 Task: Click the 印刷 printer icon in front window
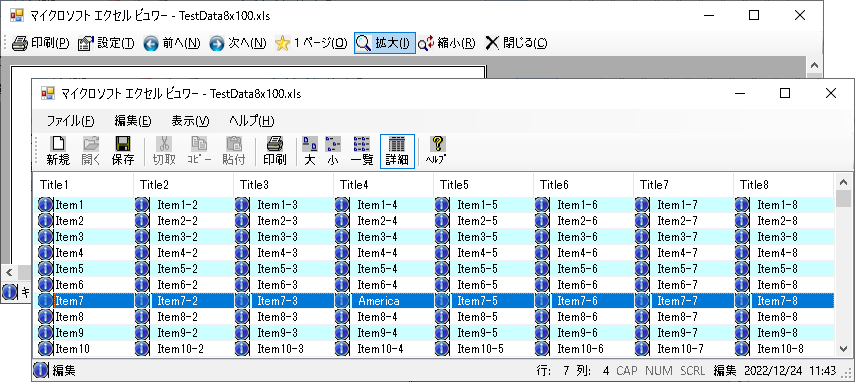tap(275, 151)
